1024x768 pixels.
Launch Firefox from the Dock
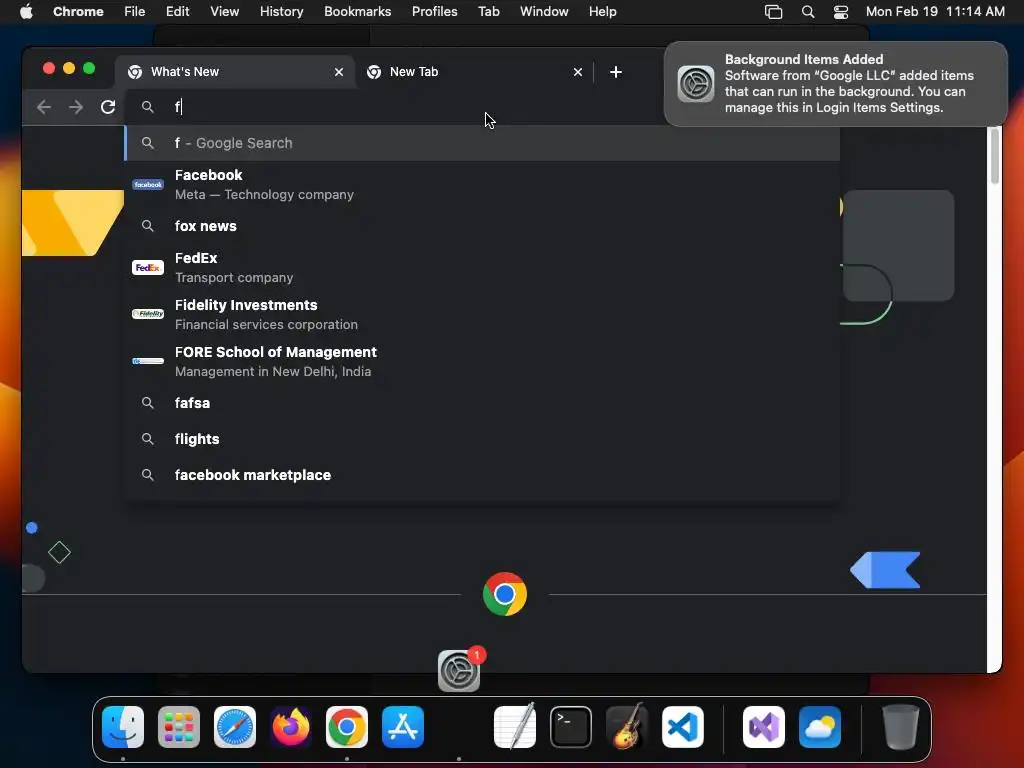[x=291, y=727]
